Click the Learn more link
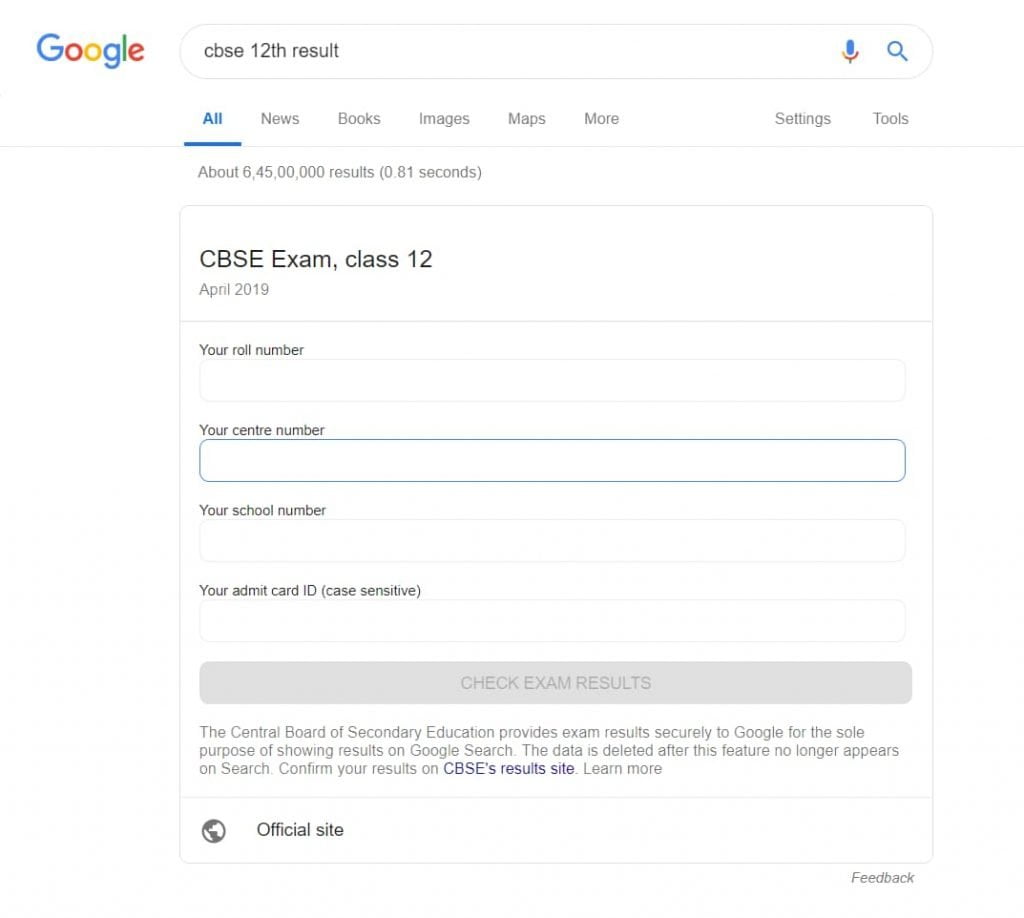The width and height of the screenshot is (1024, 918). pyautogui.click(x=621, y=768)
